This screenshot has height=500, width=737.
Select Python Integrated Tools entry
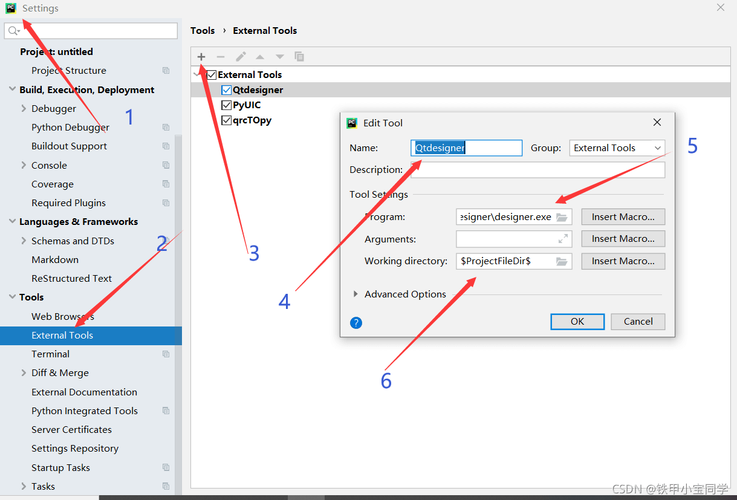pos(85,411)
